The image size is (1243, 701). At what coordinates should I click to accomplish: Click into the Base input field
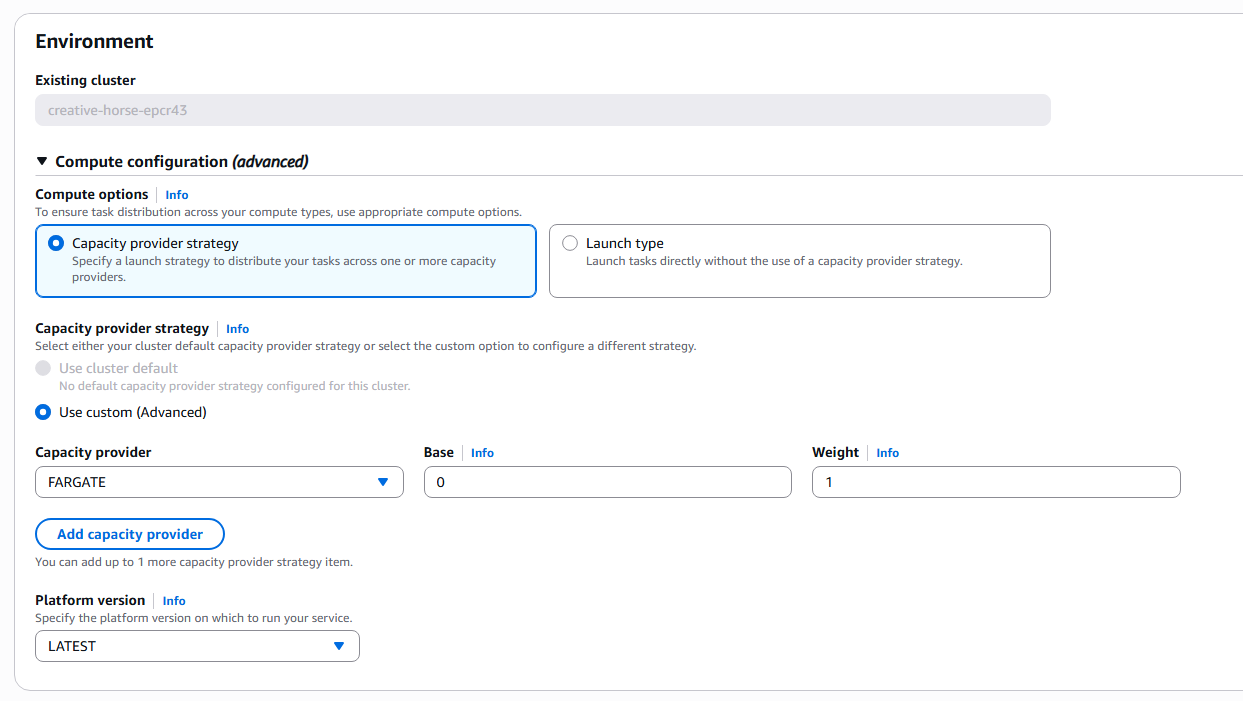pyautogui.click(x=607, y=482)
